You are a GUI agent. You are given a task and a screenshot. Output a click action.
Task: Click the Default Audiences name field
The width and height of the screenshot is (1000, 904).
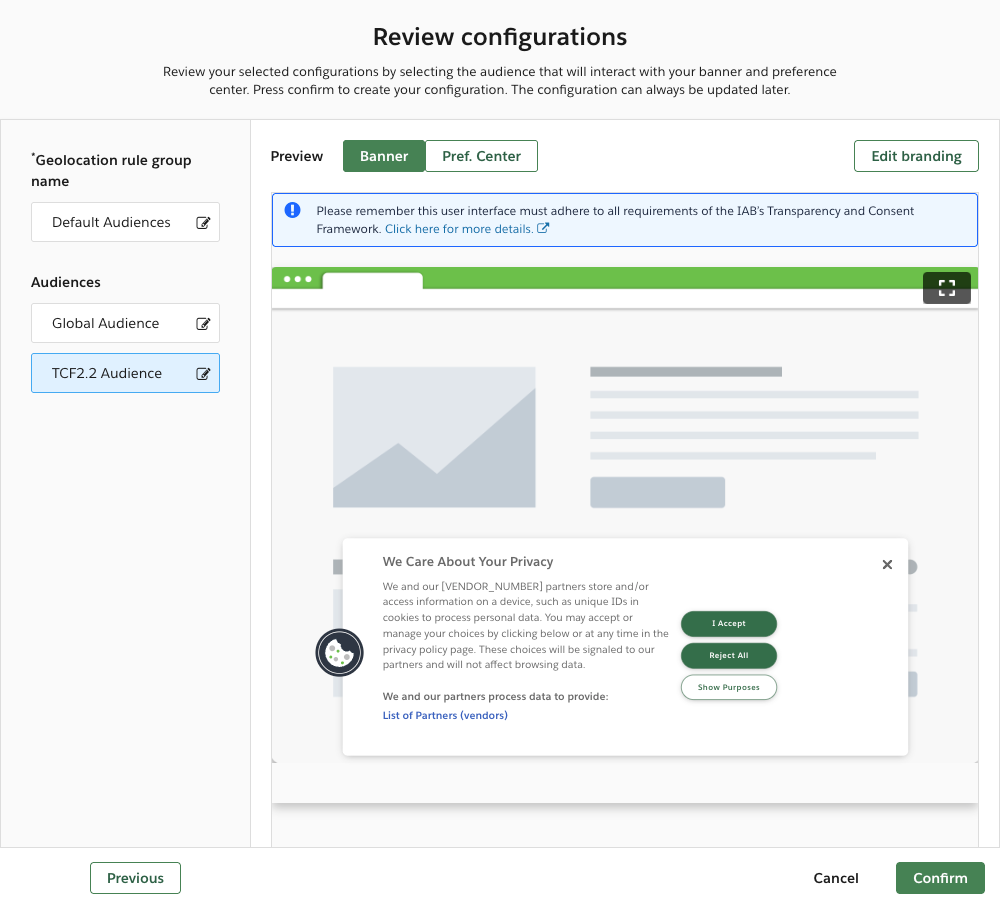tap(125, 223)
